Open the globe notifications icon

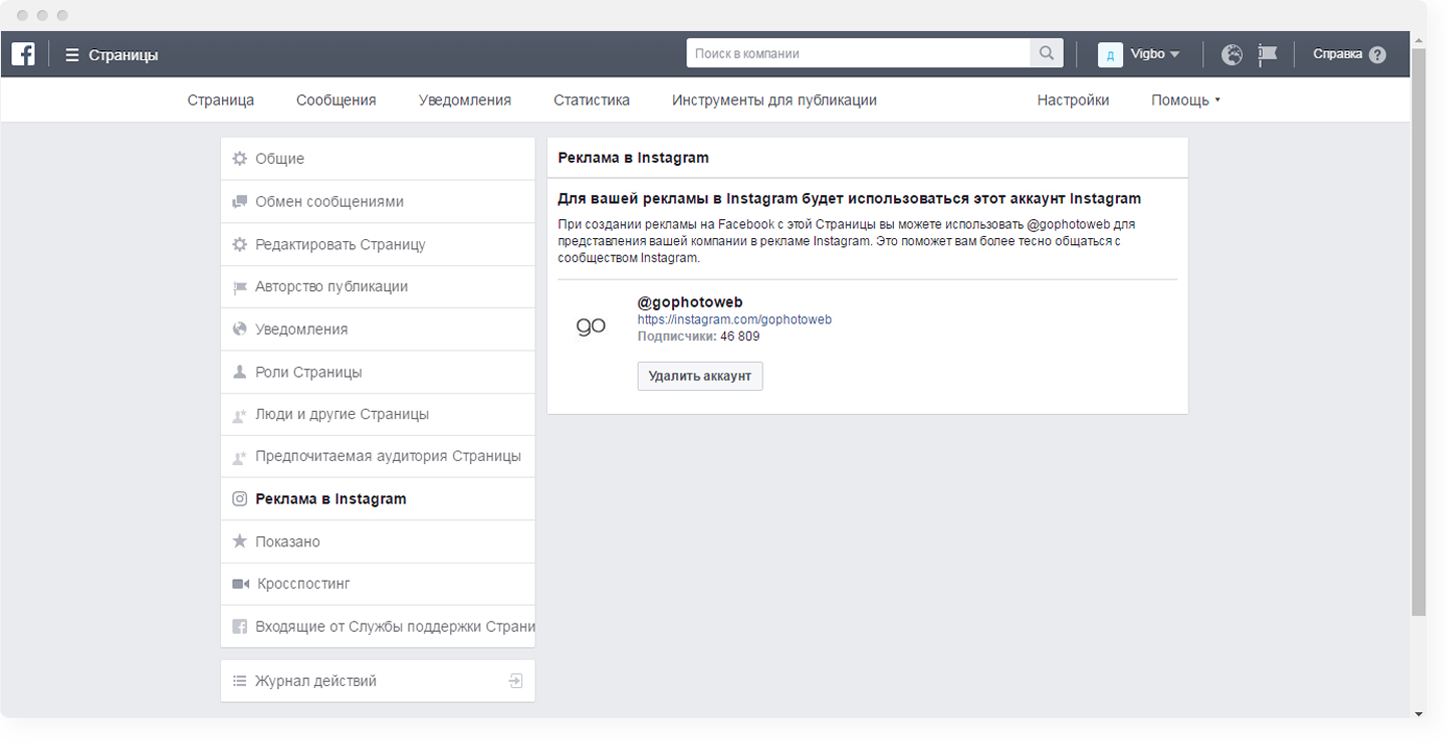[x=1232, y=55]
